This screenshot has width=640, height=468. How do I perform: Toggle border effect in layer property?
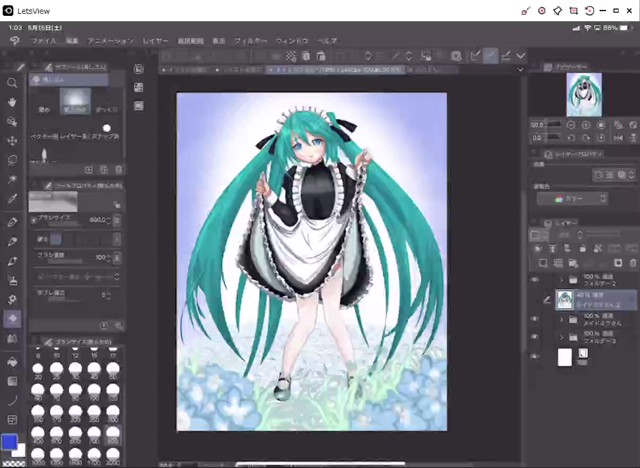[598, 175]
